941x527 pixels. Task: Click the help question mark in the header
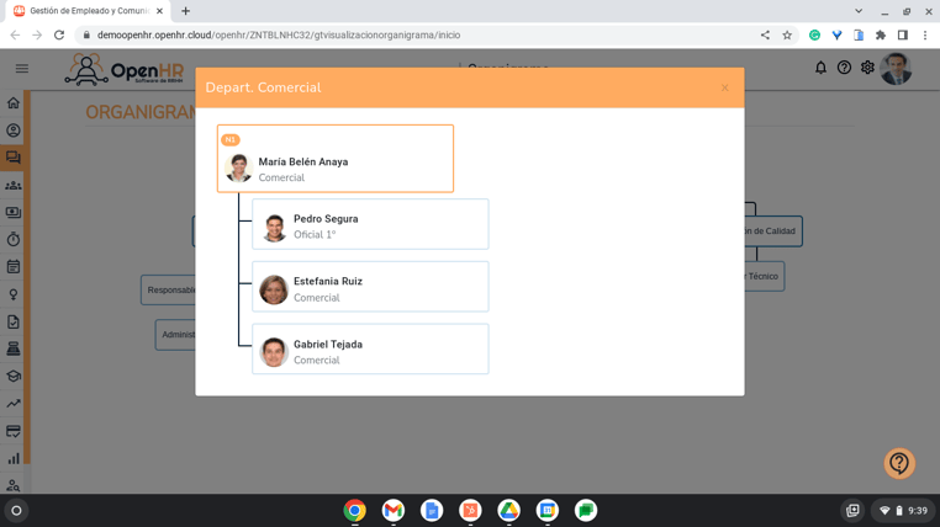(x=844, y=68)
